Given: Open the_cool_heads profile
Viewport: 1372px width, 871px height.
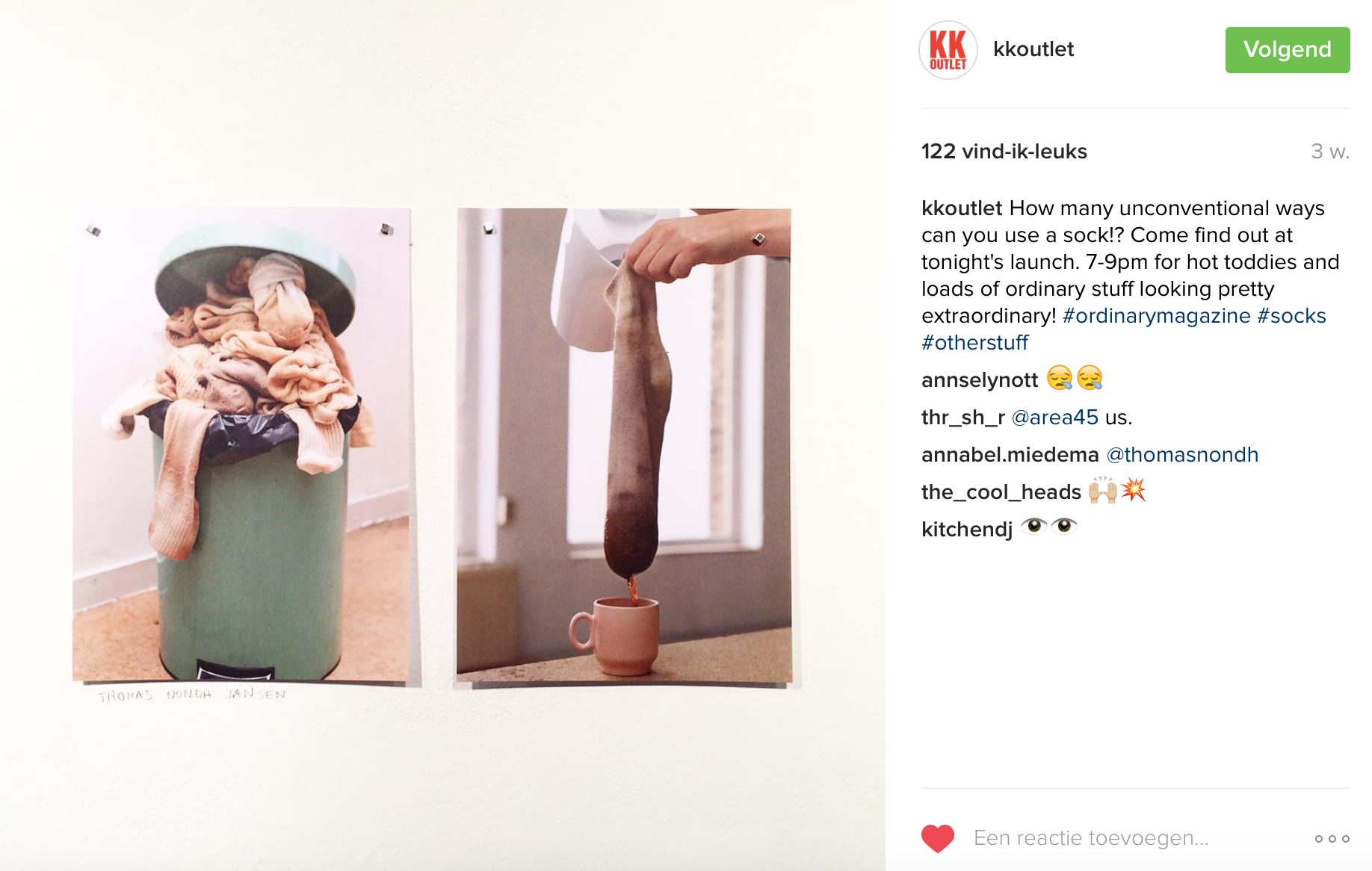Looking at the screenshot, I should click(1001, 492).
